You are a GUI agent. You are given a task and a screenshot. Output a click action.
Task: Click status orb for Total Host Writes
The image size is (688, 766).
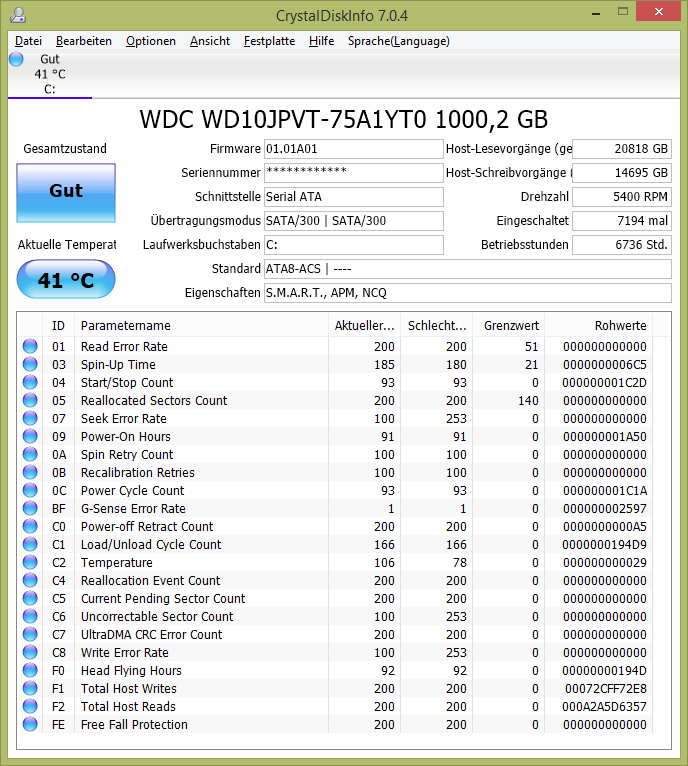[30, 688]
